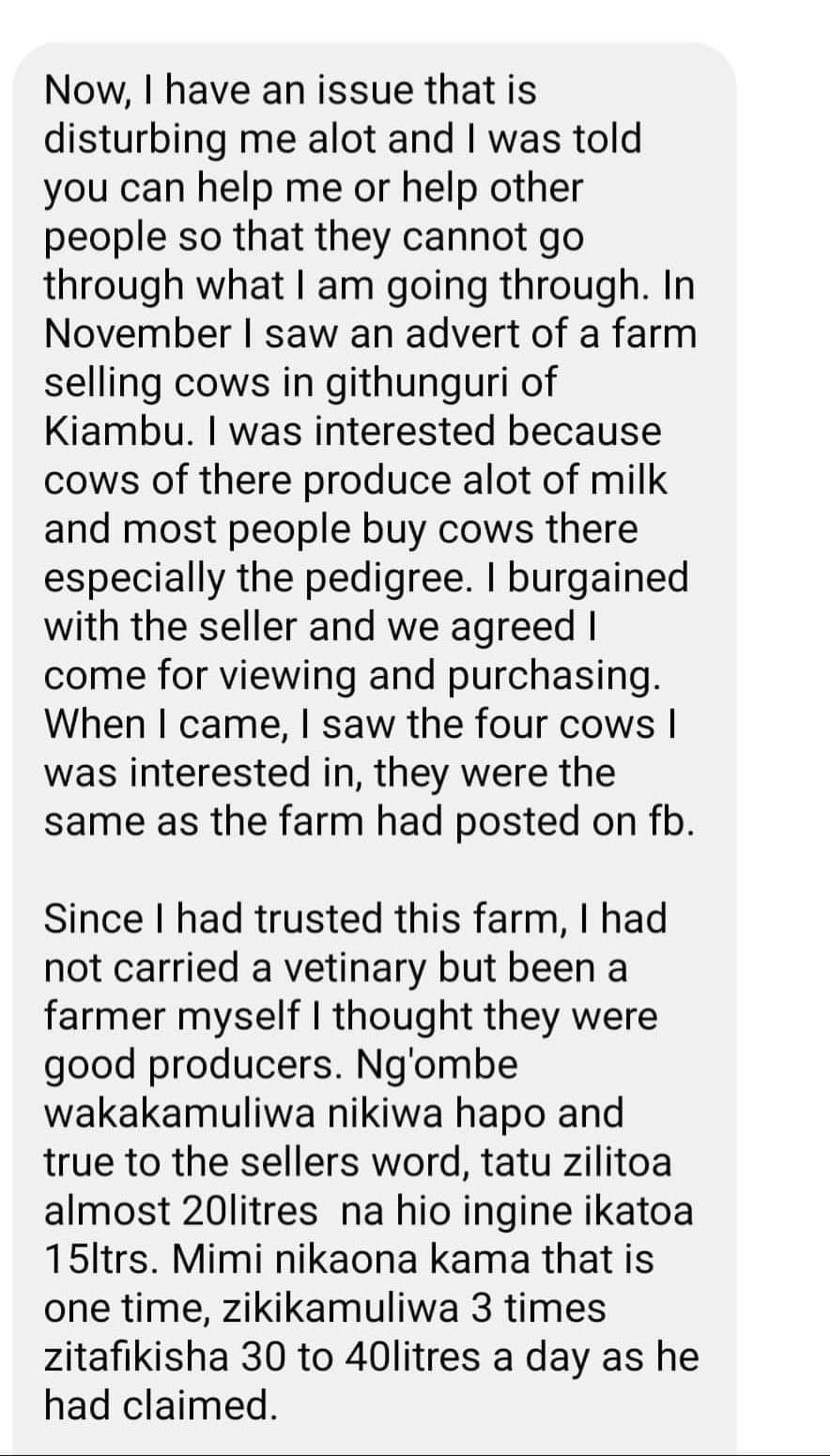830x1456 pixels.
Task: Tap "fb." ending the first paragraph
Action: [671, 821]
